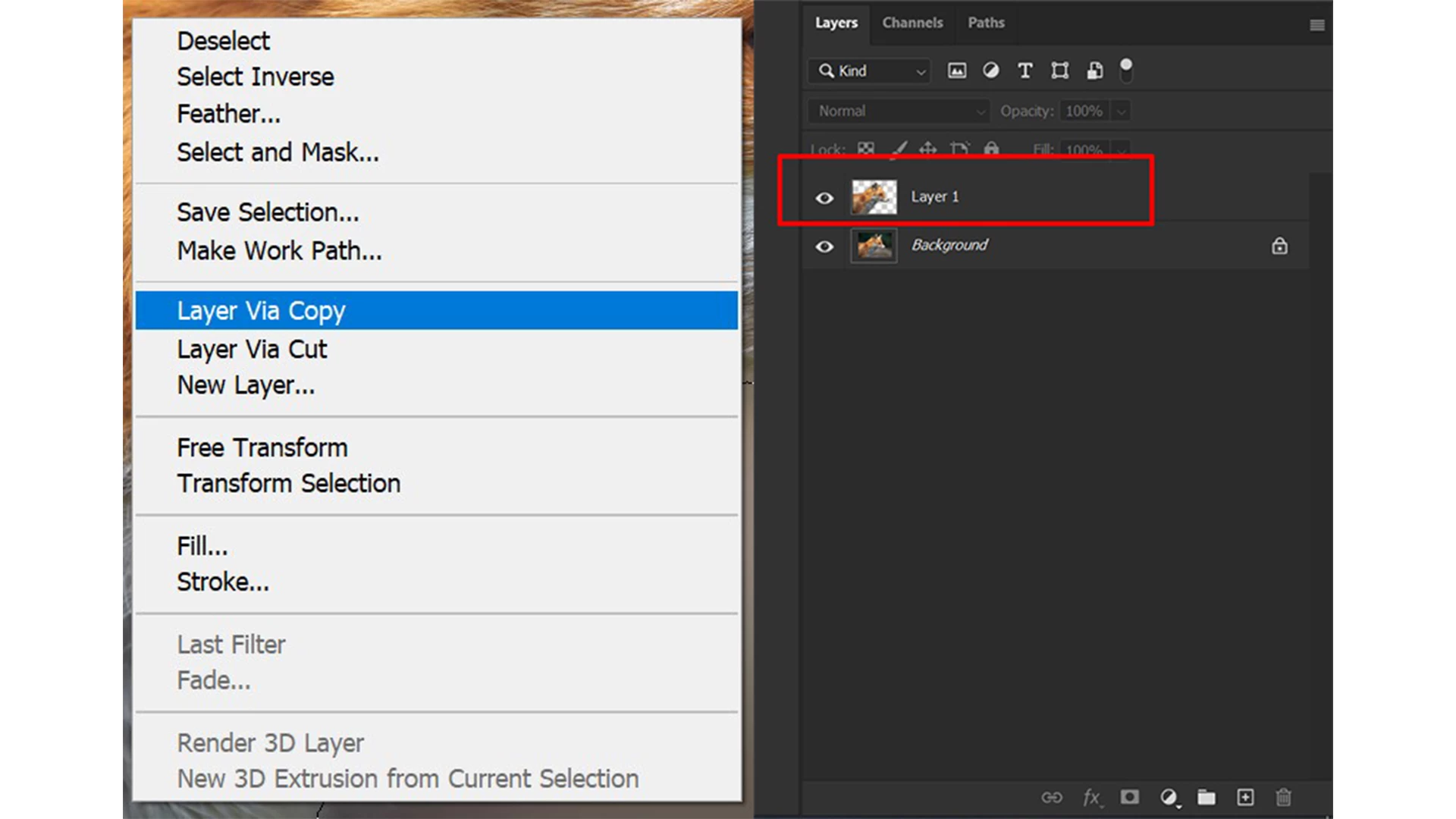The image size is (1456, 819).
Task: Switch to the Channels tab
Action: (912, 23)
